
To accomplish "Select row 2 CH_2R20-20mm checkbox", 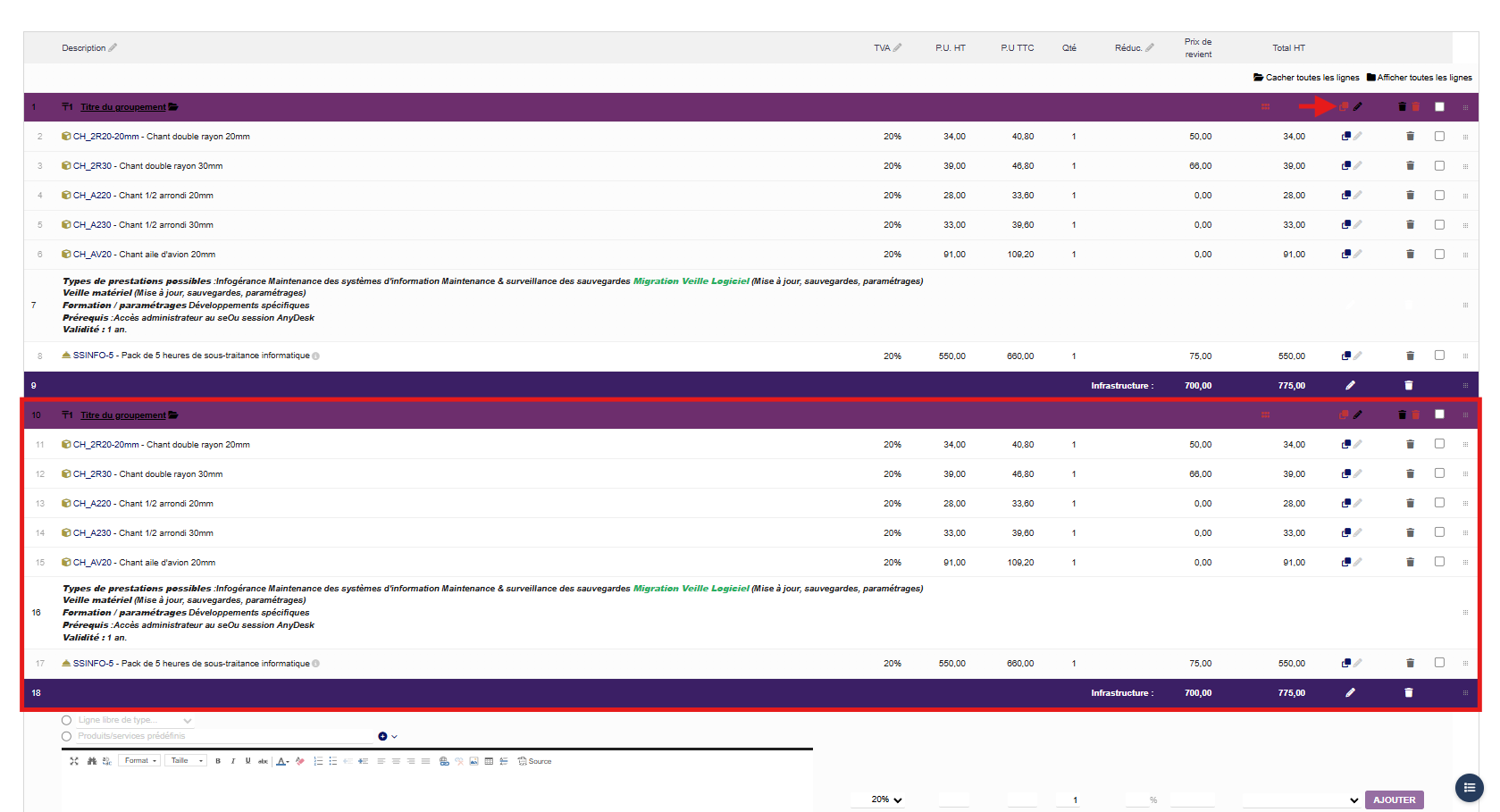I will 1439,137.
